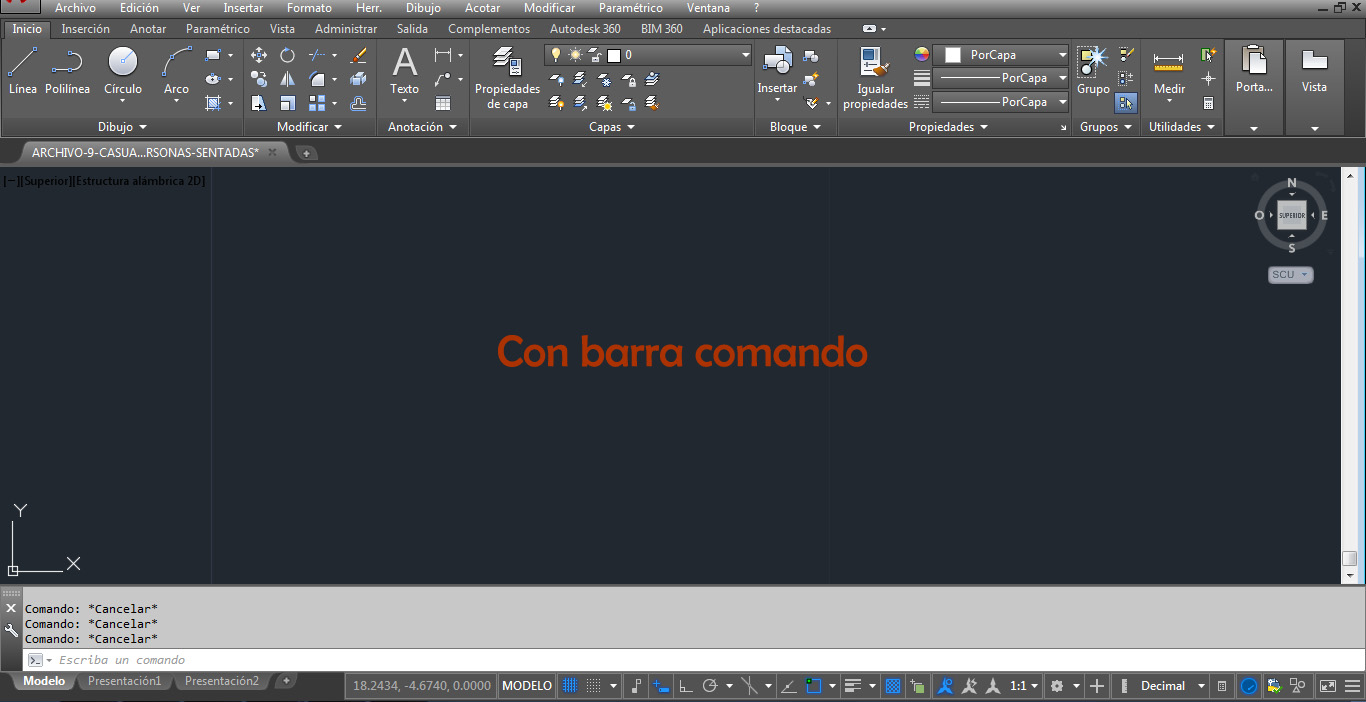Activate the Polilínea tool
Screen dimensions: 1366x702
coord(67,70)
